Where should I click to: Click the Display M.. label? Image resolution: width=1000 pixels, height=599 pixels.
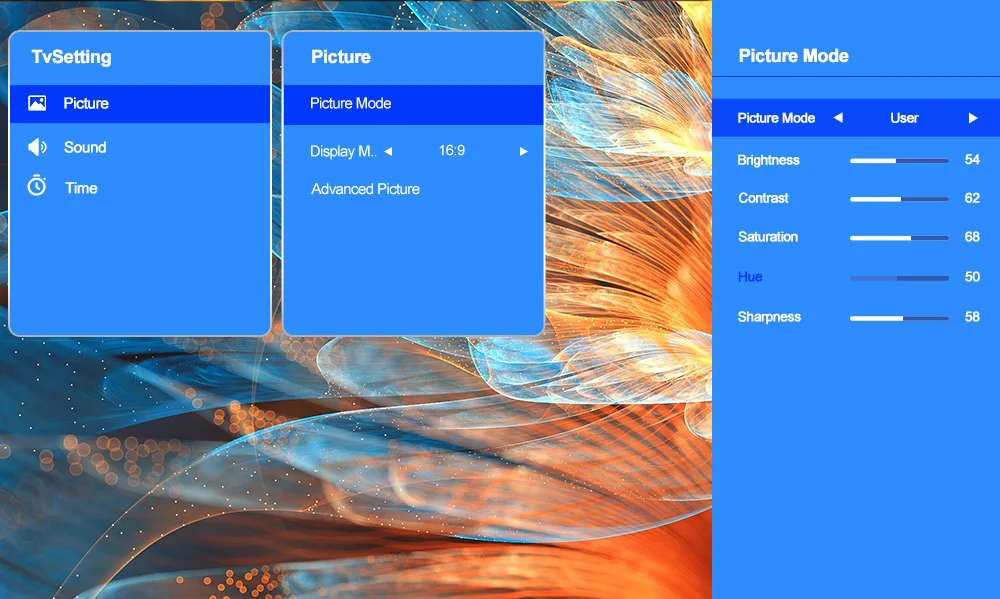tap(343, 151)
